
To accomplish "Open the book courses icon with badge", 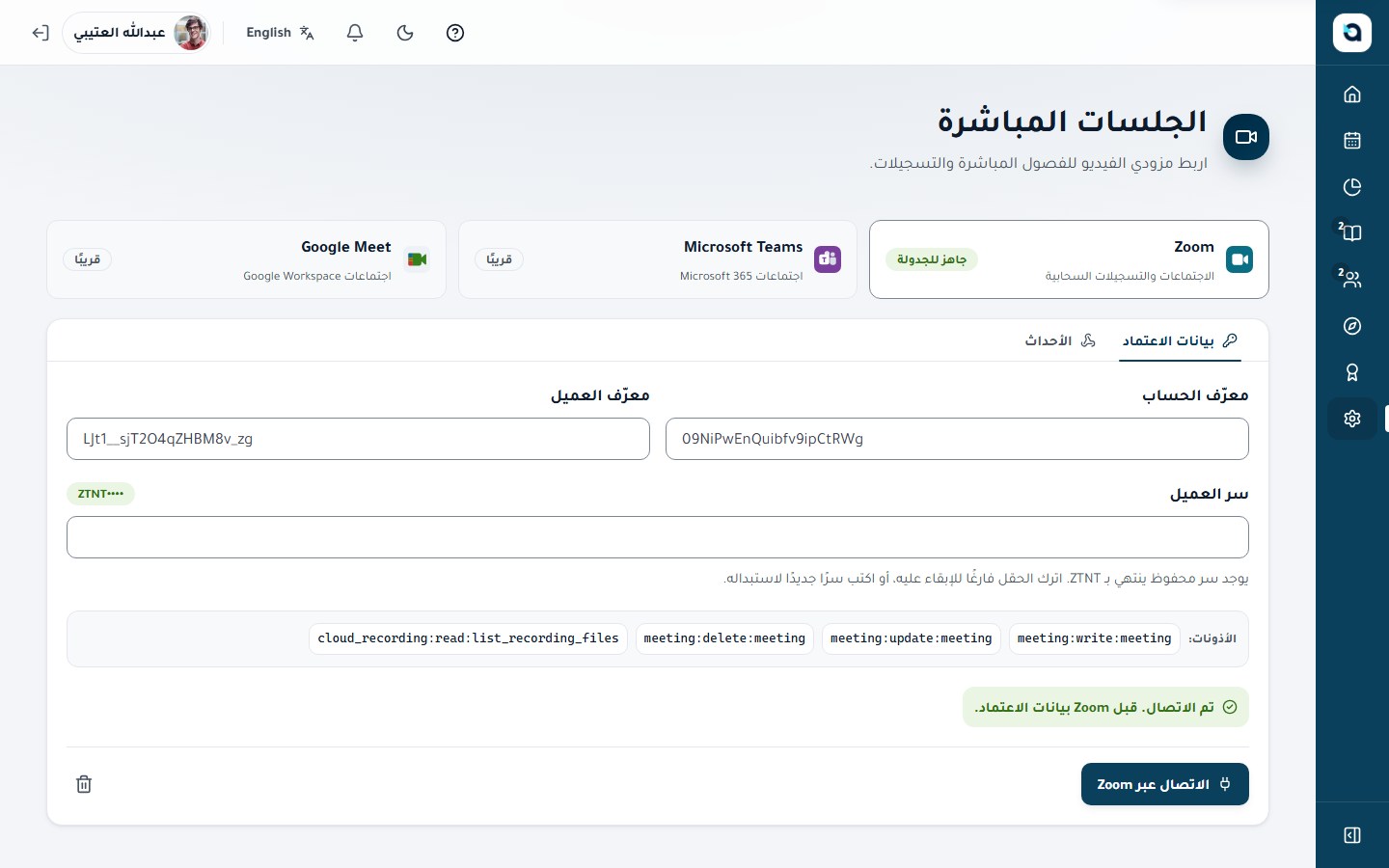I will [x=1352, y=232].
